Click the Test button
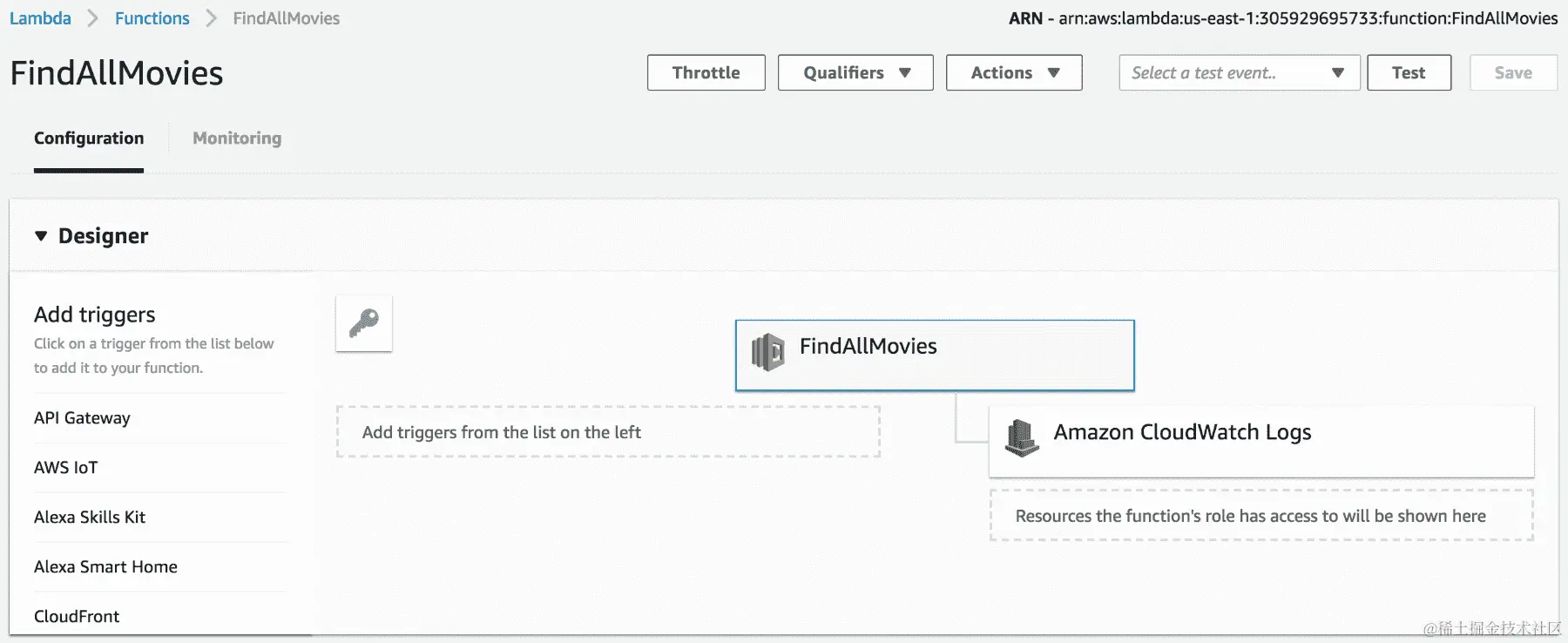This screenshot has height=643, width=1568. click(1409, 72)
